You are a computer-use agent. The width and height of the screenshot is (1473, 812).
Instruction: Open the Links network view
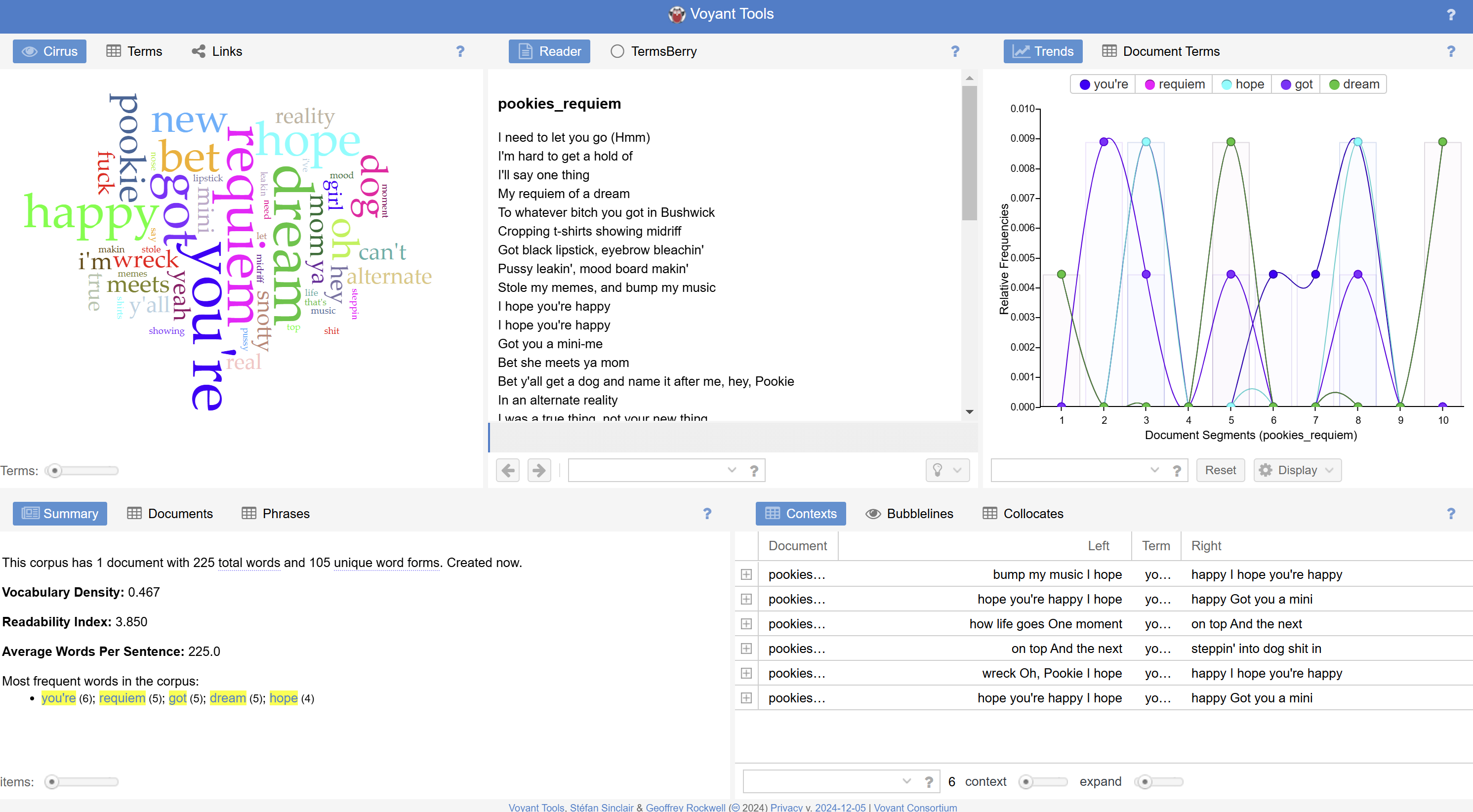pos(217,51)
